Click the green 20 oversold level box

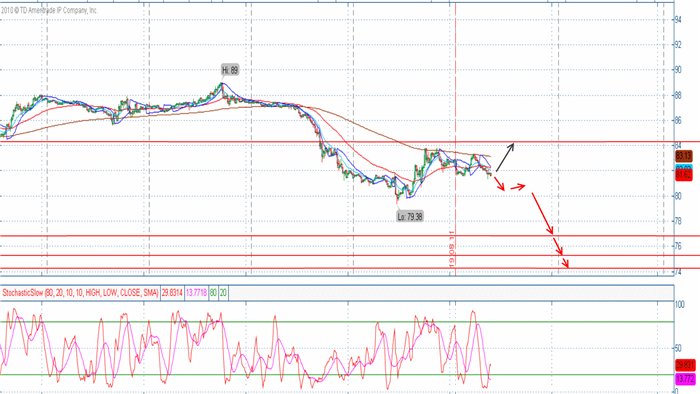point(223,293)
